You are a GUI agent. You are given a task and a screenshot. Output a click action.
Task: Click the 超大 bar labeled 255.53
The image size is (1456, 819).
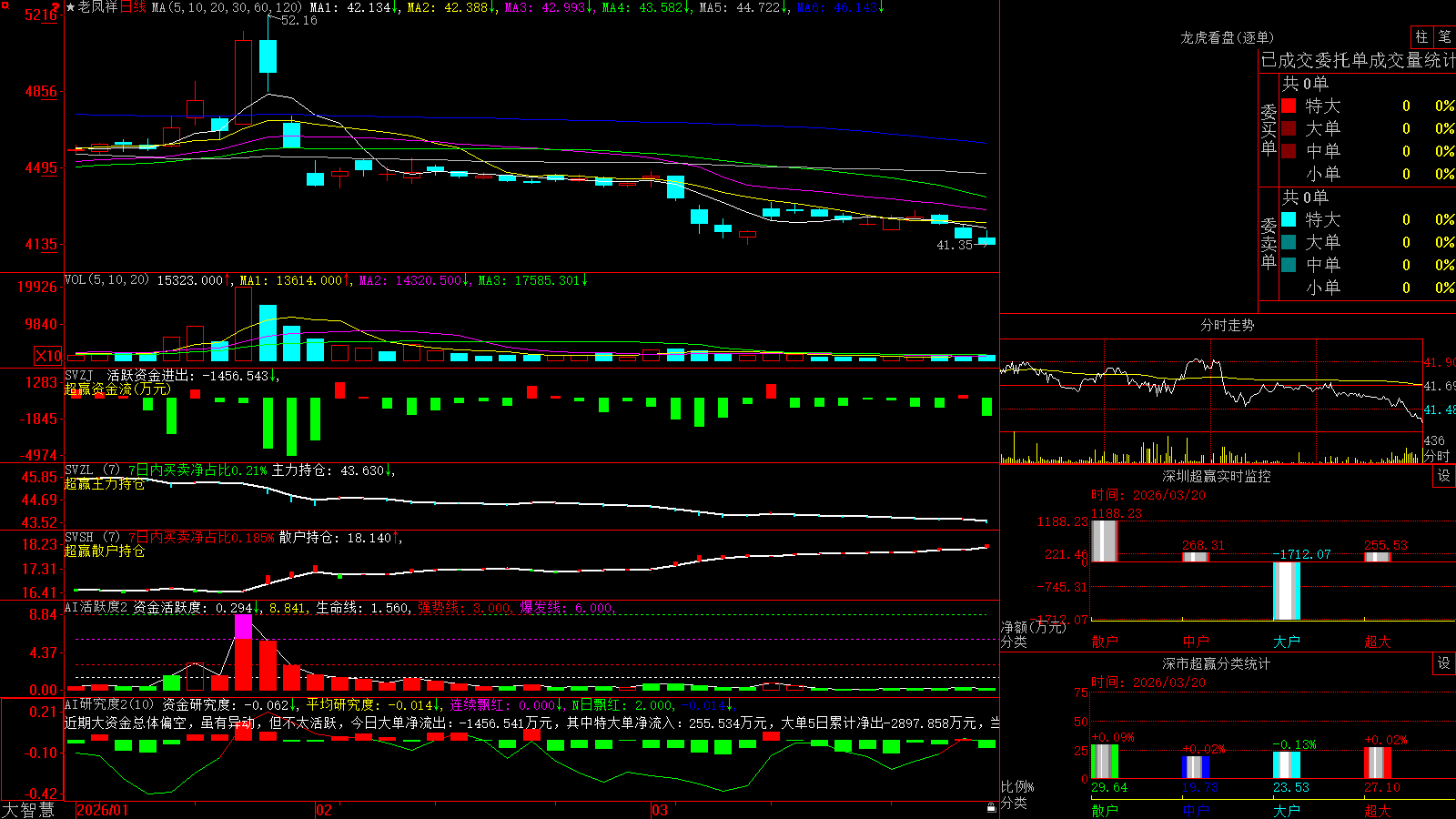coord(1377,557)
